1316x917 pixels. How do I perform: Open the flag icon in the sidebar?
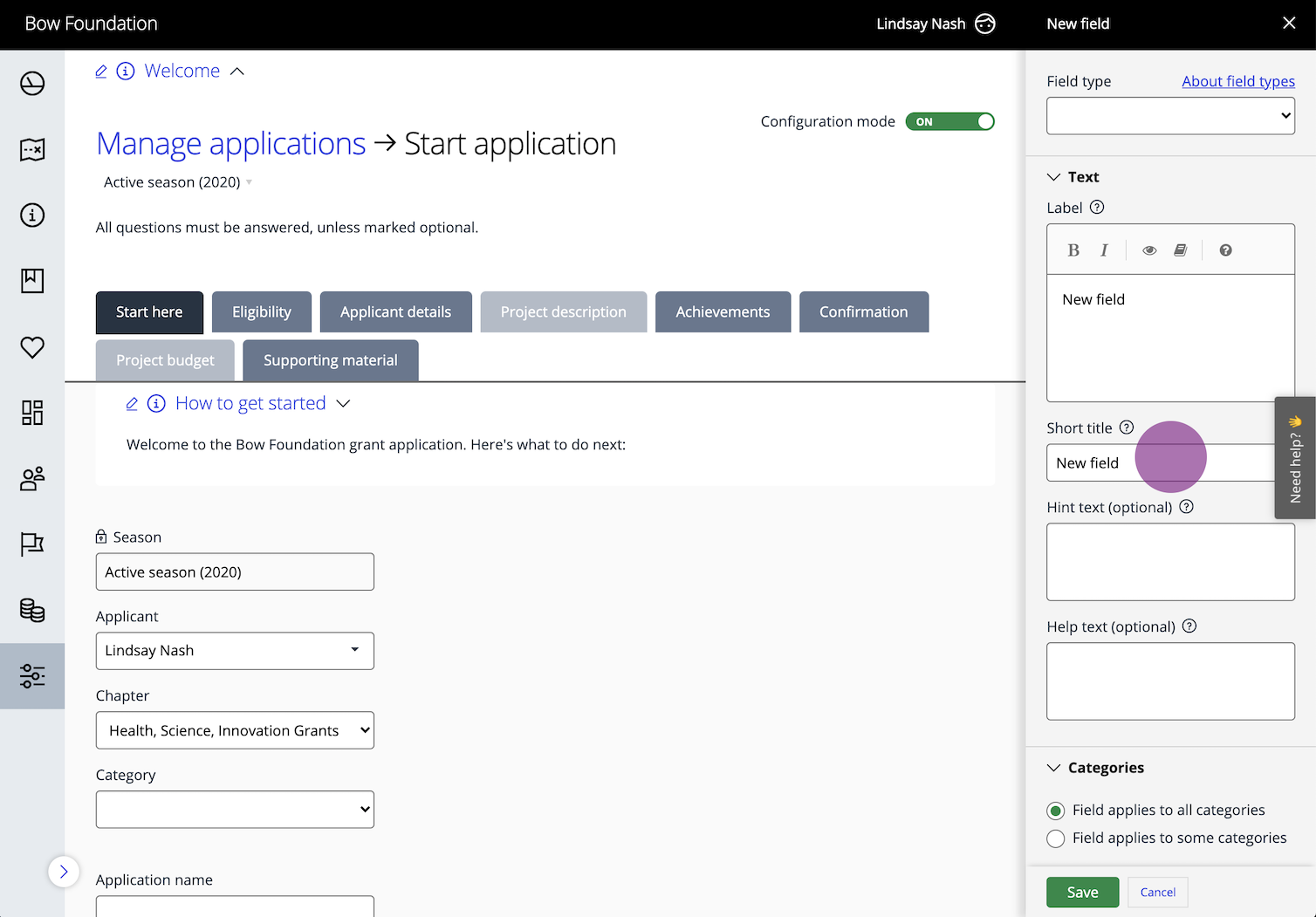(32, 544)
